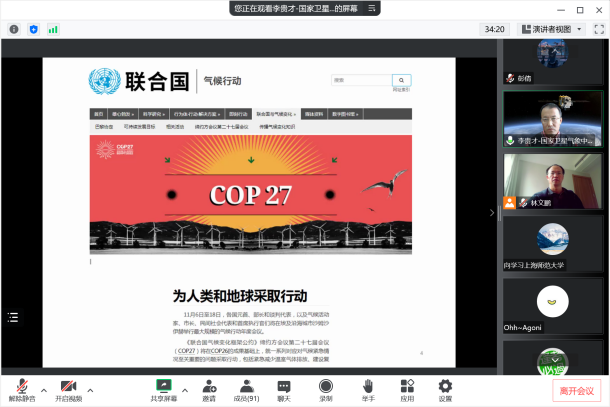610x407 pixels.
Task: Open the 传播气候变化知识 sub-link
Action: [x=277, y=127]
